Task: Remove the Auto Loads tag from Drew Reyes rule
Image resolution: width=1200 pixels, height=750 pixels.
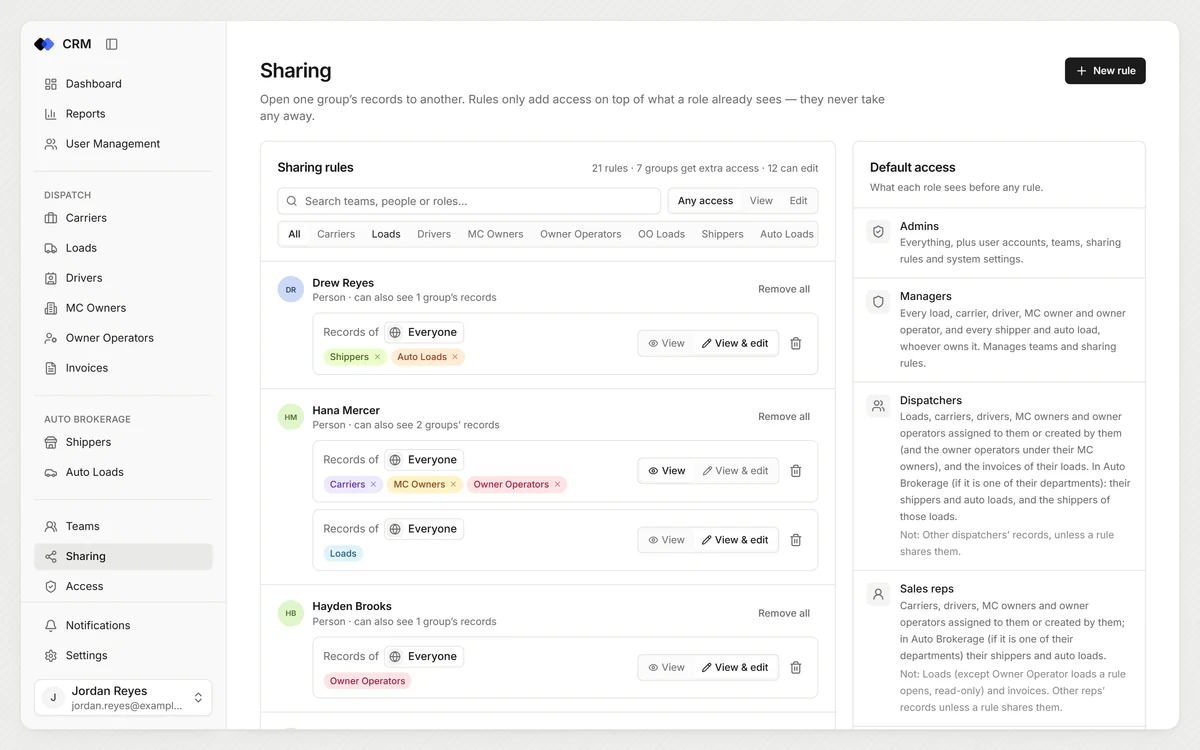Action: [455, 357]
